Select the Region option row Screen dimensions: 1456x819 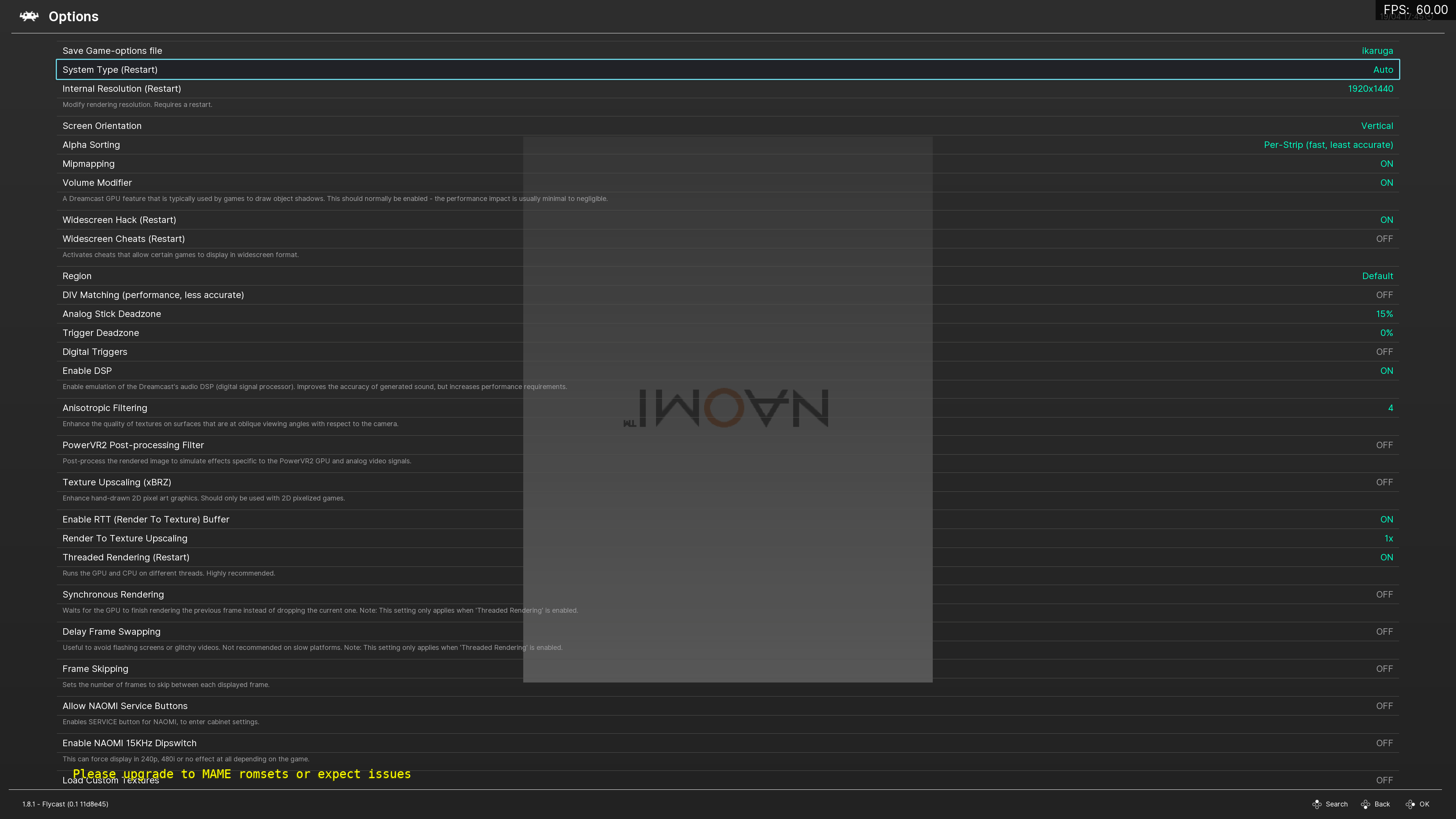tap(728, 276)
